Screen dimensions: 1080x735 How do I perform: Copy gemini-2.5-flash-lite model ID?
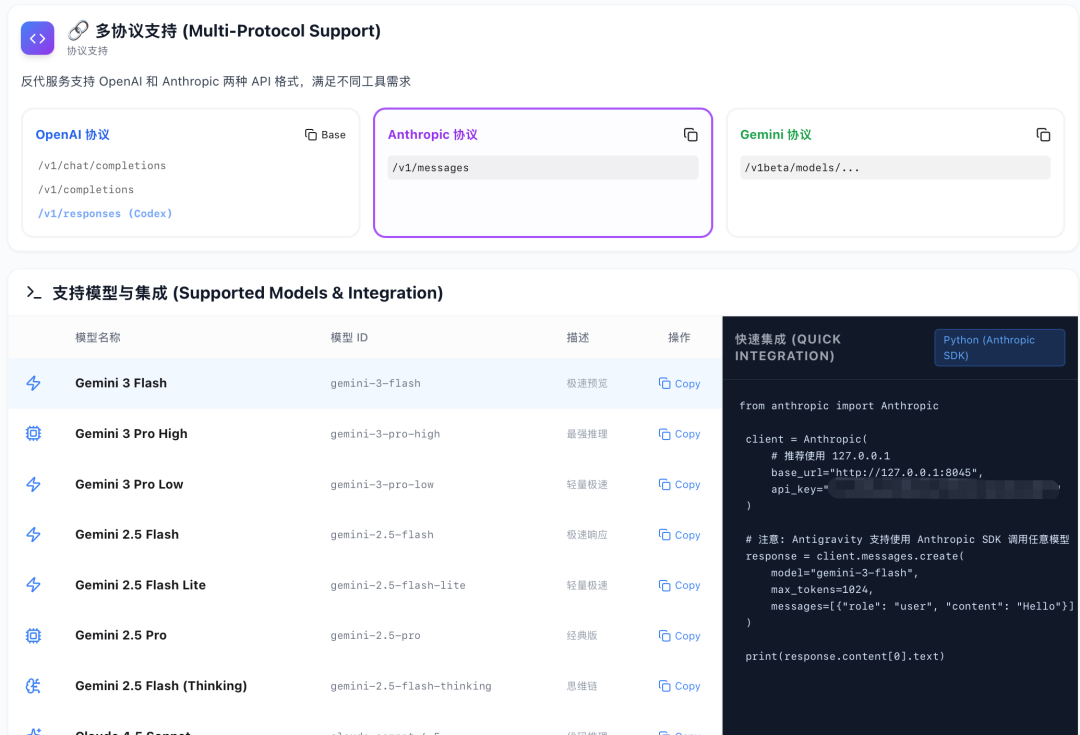[679, 585]
